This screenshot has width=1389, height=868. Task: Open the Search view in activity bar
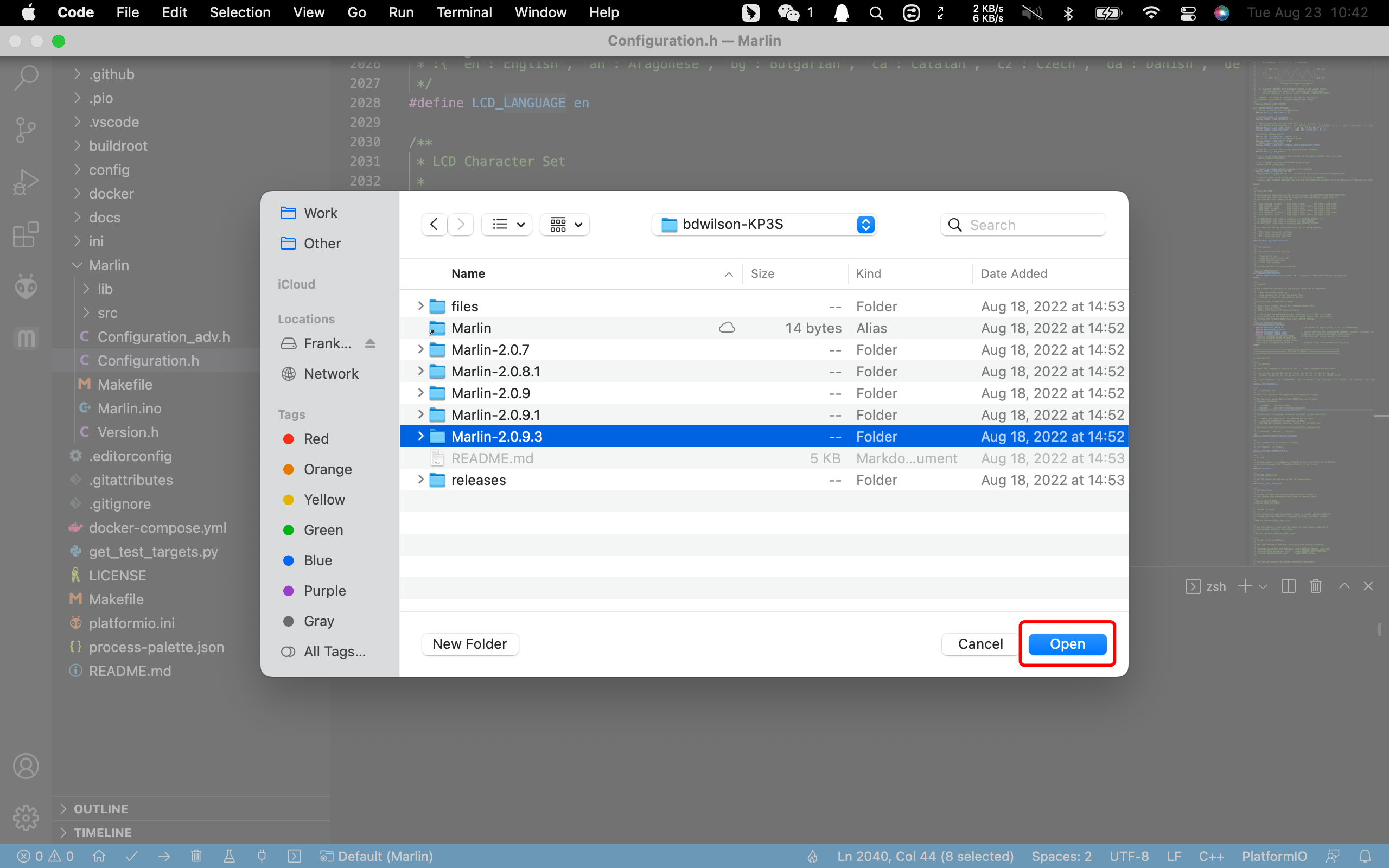(x=26, y=78)
